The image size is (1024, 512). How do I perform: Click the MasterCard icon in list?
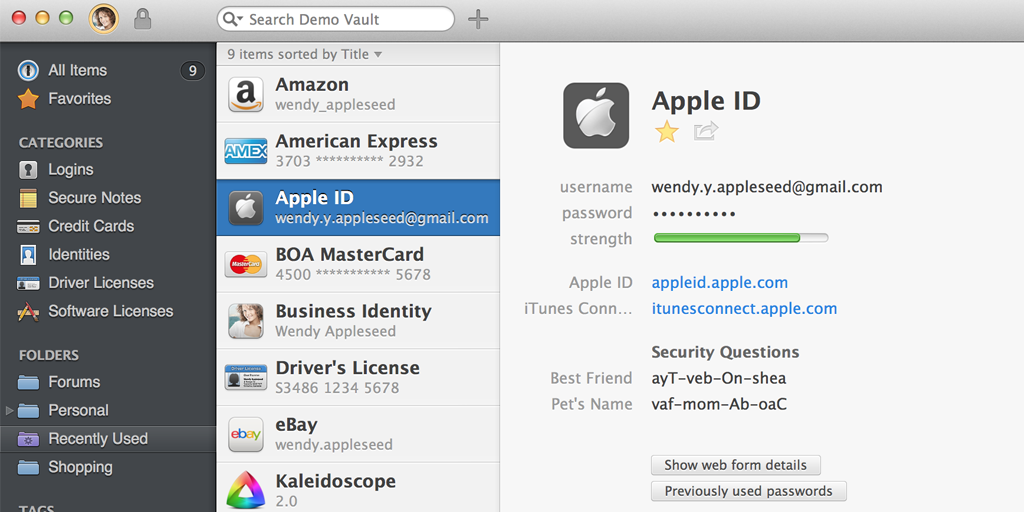pos(246,264)
